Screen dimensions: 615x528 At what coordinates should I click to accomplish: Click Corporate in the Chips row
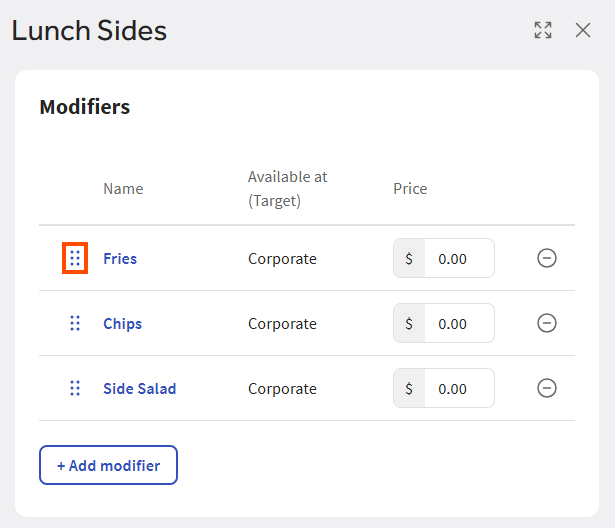(282, 323)
